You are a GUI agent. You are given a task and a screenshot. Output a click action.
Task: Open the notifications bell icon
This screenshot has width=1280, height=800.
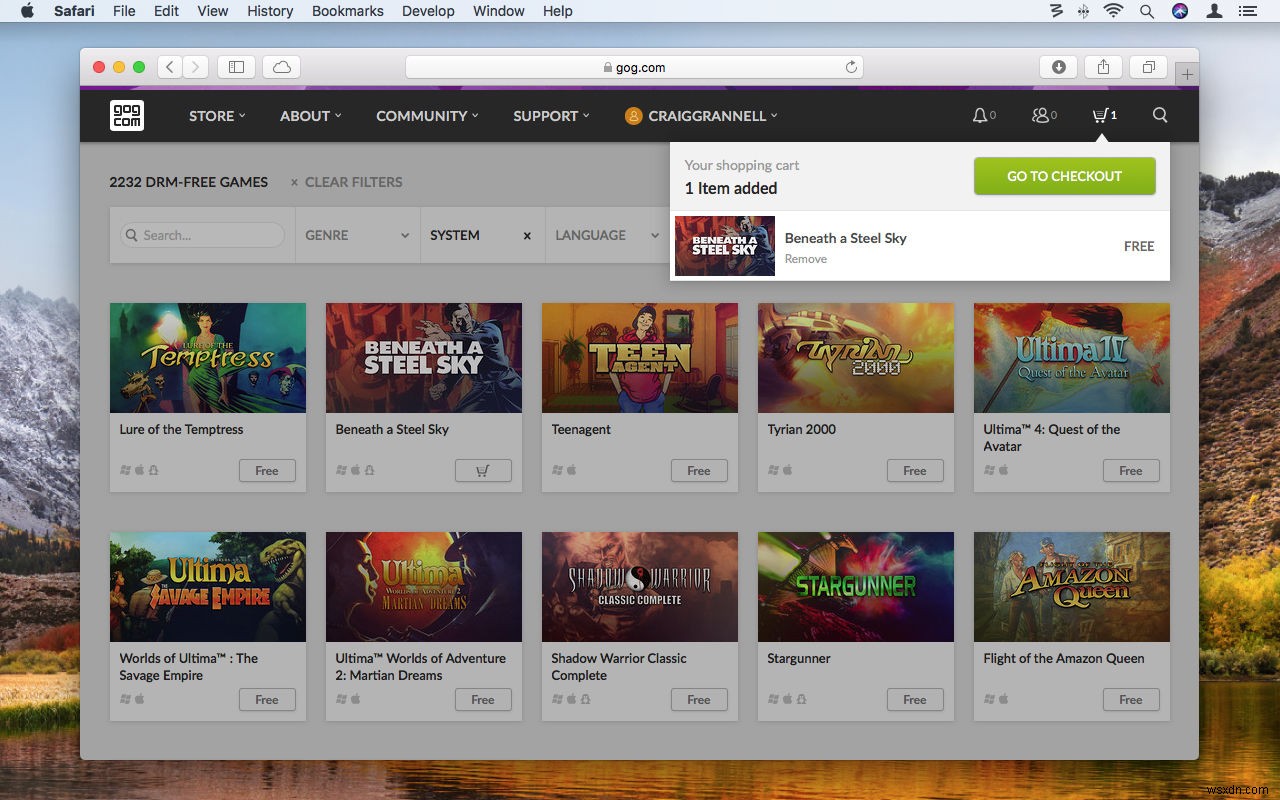(980, 115)
